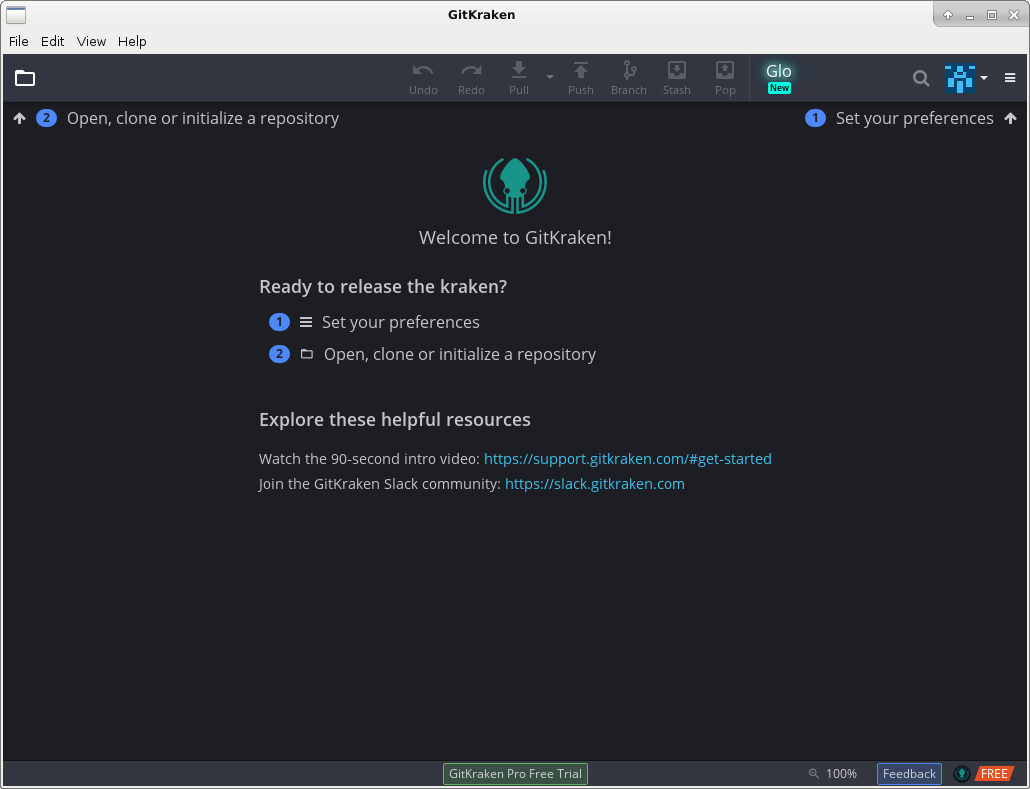Select 'Set your preferences' in welcome list
Image resolution: width=1030 pixels, height=789 pixels.
coord(401,322)
